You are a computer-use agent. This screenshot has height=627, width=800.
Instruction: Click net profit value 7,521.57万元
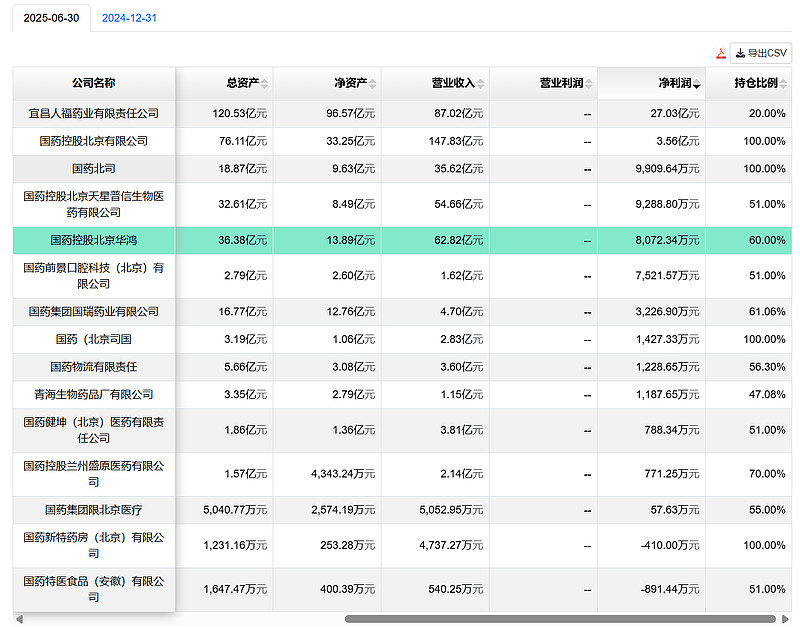667,275
